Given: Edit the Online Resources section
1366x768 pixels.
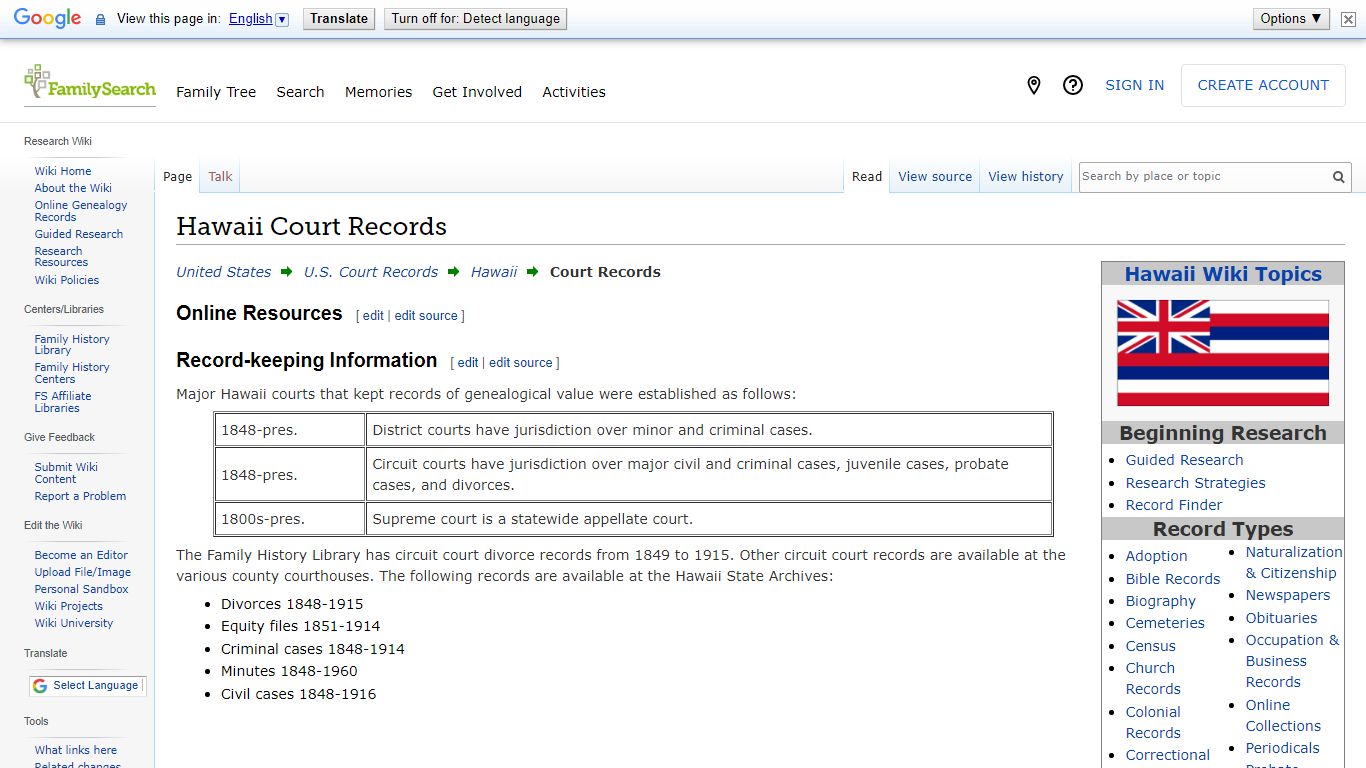Looking at the screenshot, I should pyautogui.click(x=373, y=316).
